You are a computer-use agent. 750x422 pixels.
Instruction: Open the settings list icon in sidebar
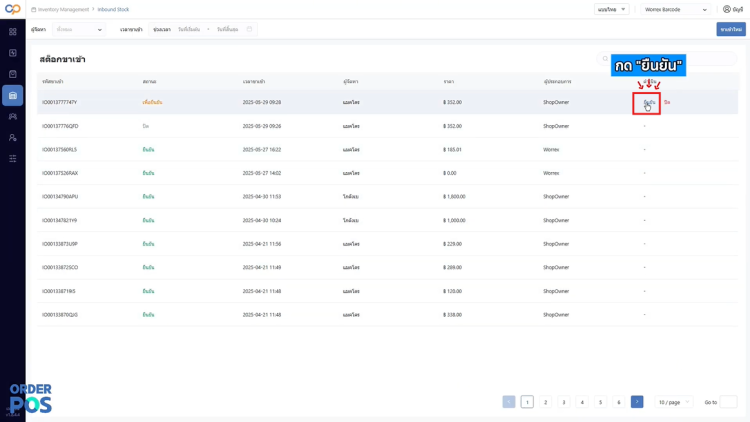click(12, 158)
